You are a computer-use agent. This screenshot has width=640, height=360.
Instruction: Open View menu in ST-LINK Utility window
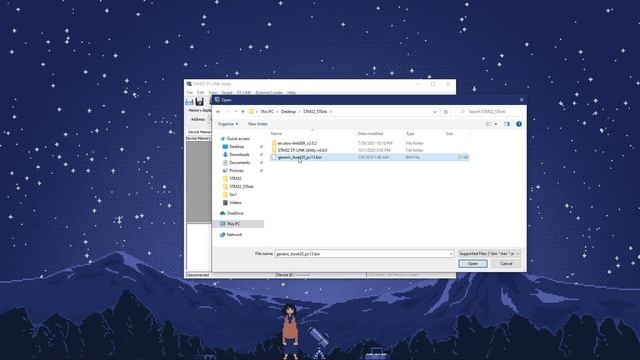pos(213,93)
